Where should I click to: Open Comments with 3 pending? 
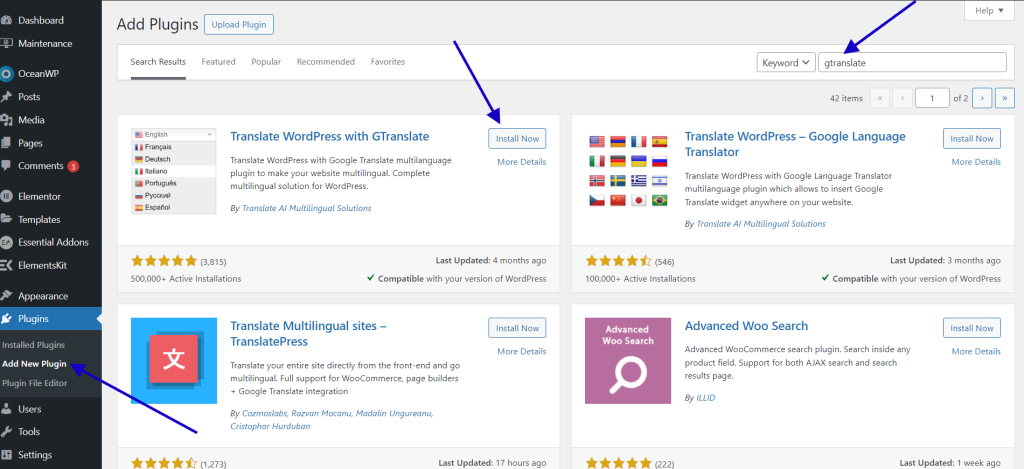tap(49, 166)
